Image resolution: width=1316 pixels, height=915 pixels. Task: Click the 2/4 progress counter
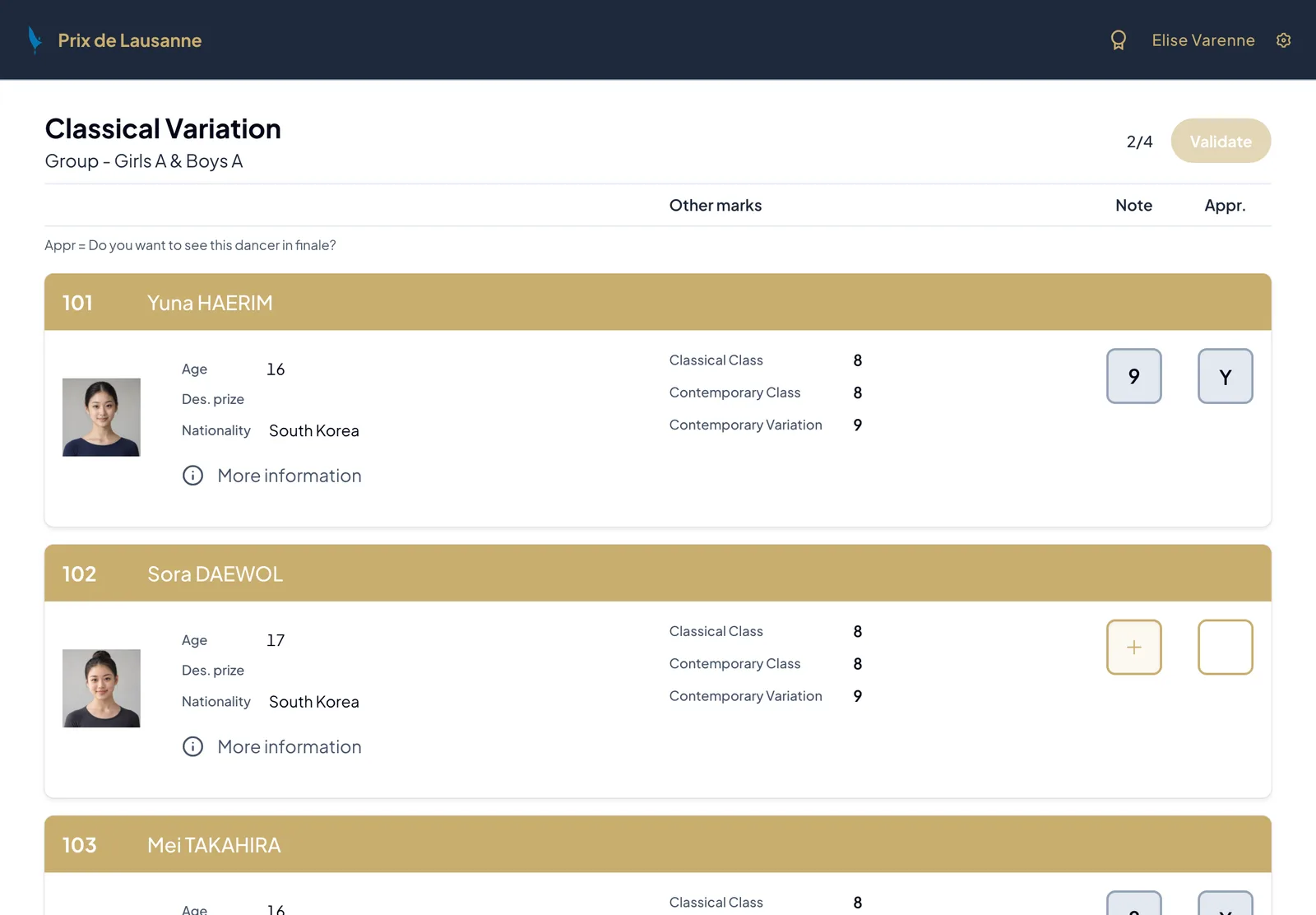click(1139, 142)
